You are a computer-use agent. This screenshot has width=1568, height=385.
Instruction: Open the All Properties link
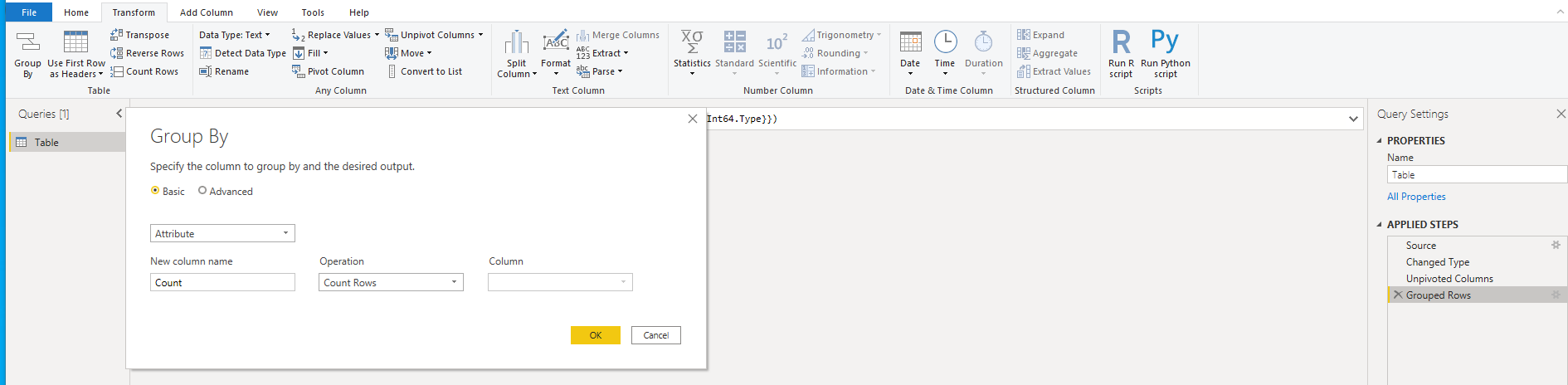coord(1416,197)
